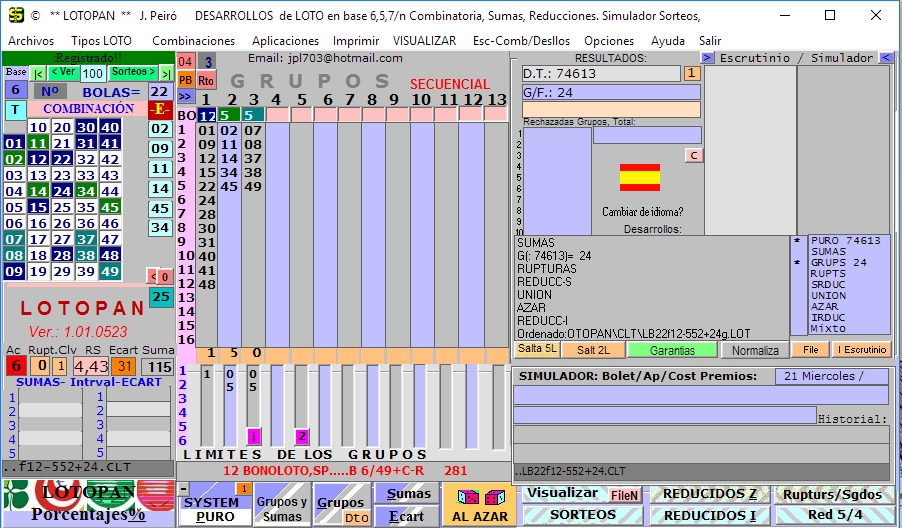Image resolution: width=902 pixels, height=528 pixels.
Task: Toggle ball number 40 on the board
Action: click(109, 127)
